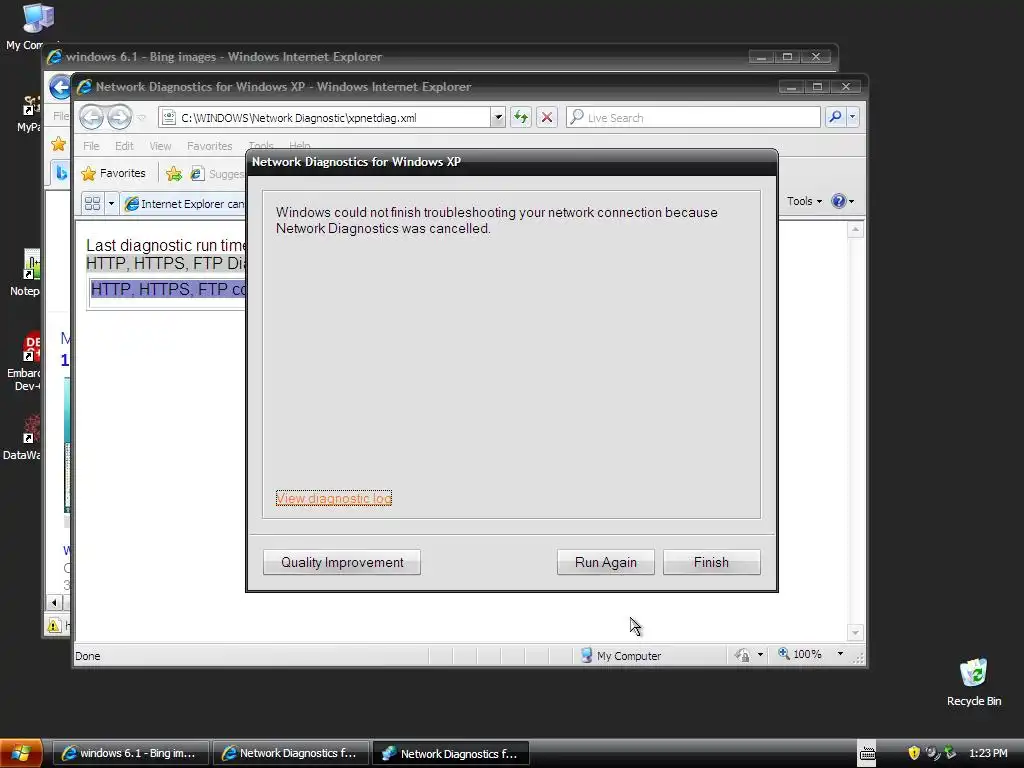Click the favorites star in Bing images window
The height and width of the screenshot is (768, 1024).
[59, 144]
